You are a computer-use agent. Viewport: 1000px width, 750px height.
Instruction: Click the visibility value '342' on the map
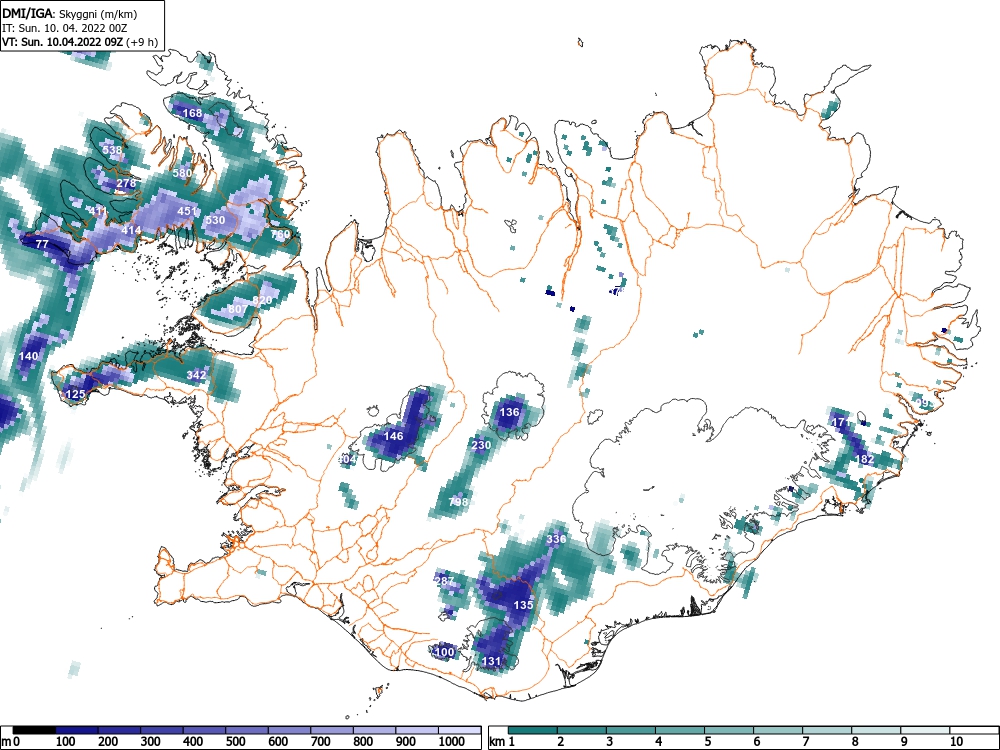[196, 375]
